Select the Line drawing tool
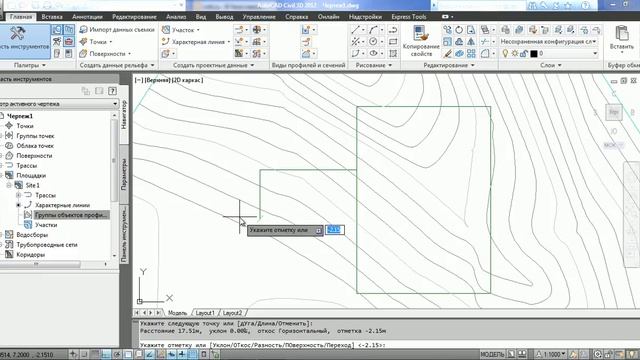 coord(355,30)
